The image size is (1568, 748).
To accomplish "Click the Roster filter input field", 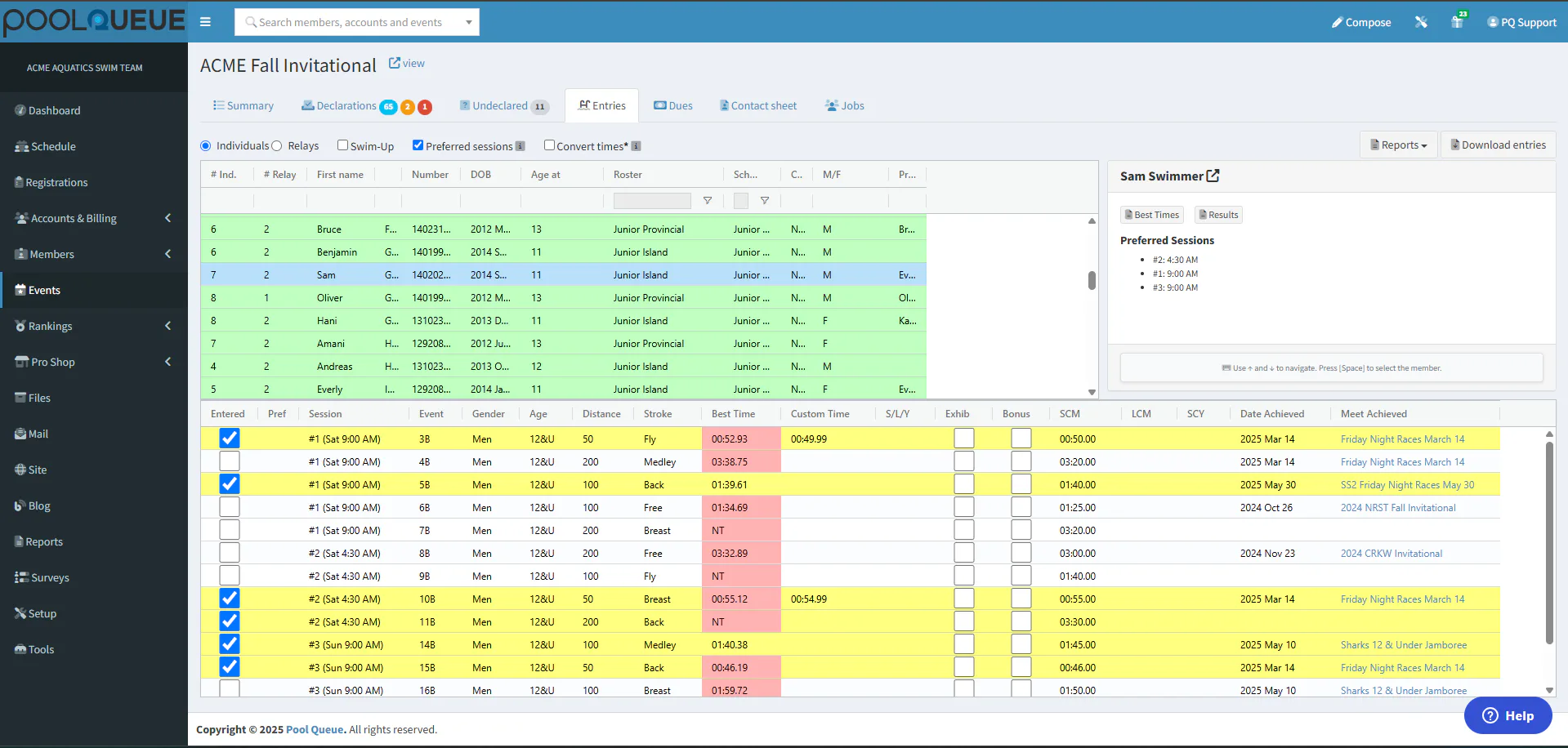I will pyautogui.click(x=652, y=201).
